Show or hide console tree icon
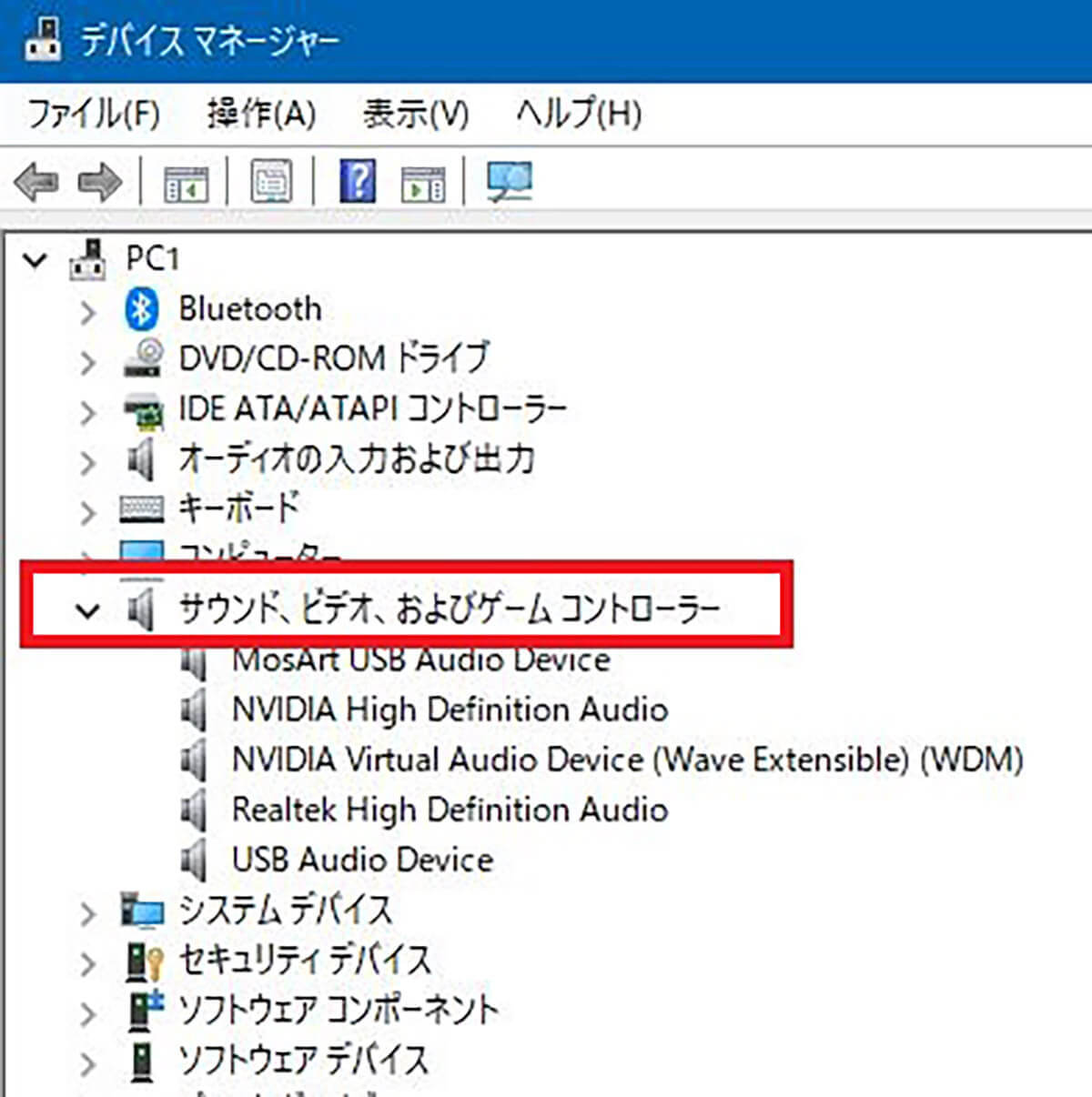This screenshot has height=1097, width=1092. [186, 183]
